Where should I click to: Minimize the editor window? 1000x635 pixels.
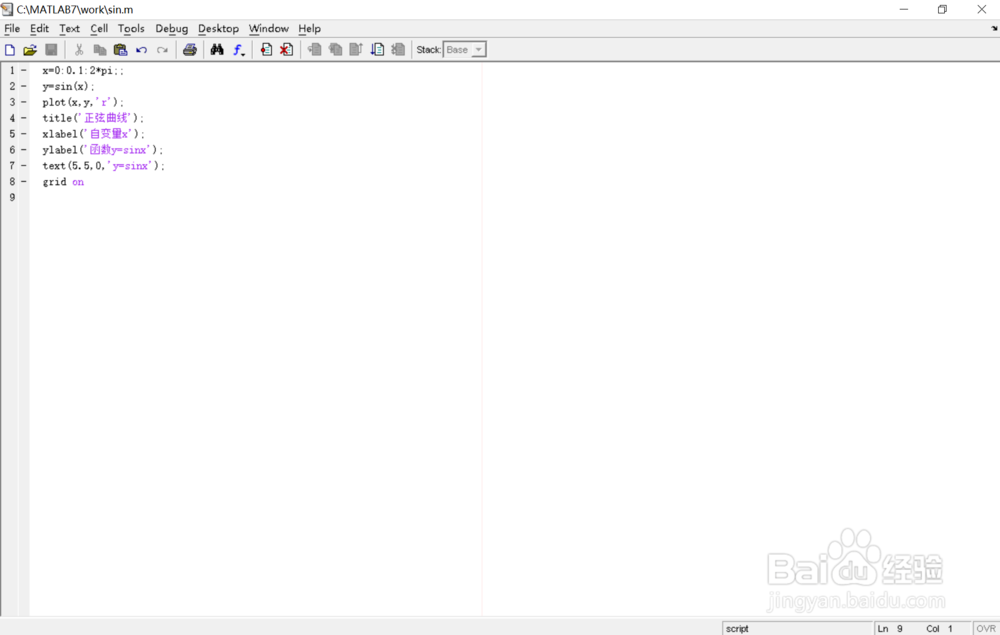(x=904, y=10)
